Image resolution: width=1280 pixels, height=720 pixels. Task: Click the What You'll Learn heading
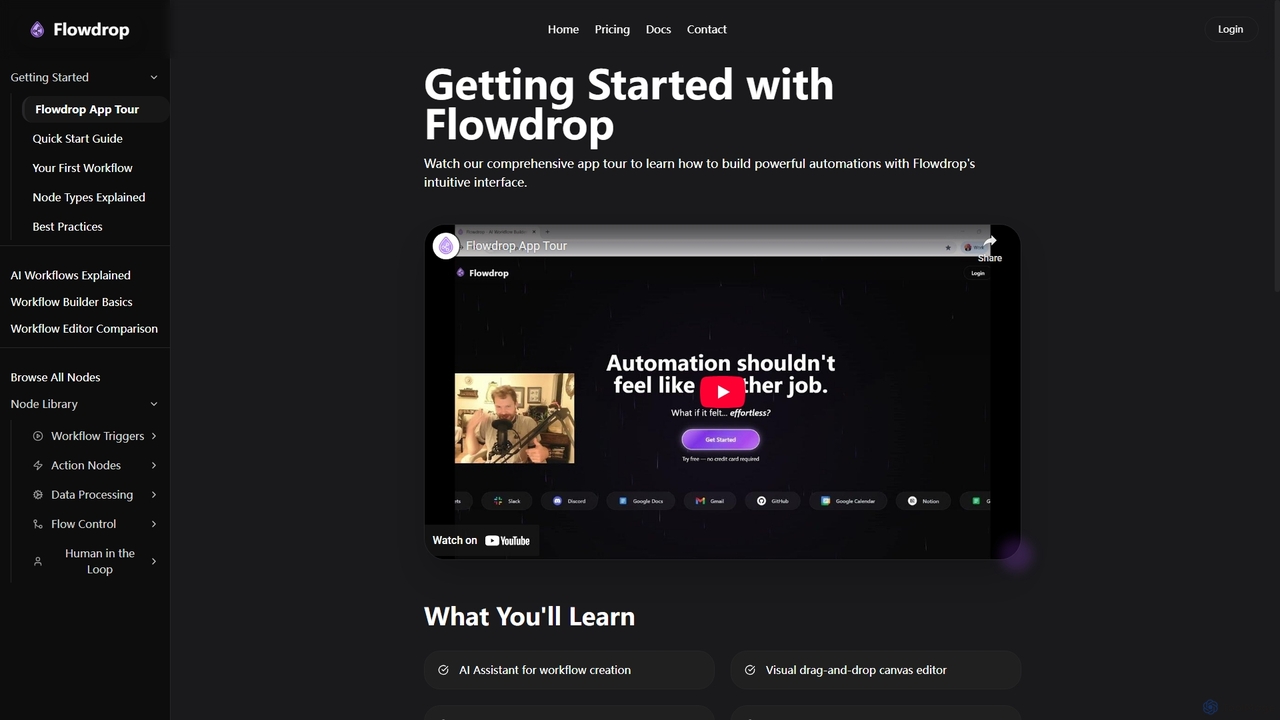click(x=529, y=616)
